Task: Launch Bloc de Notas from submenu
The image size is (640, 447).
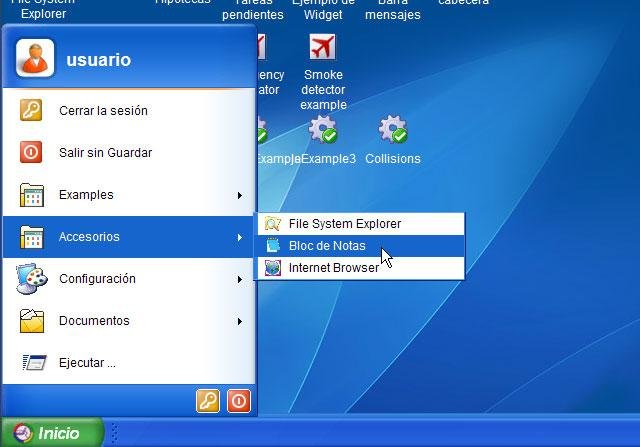Action: click(x=361, y=246)
